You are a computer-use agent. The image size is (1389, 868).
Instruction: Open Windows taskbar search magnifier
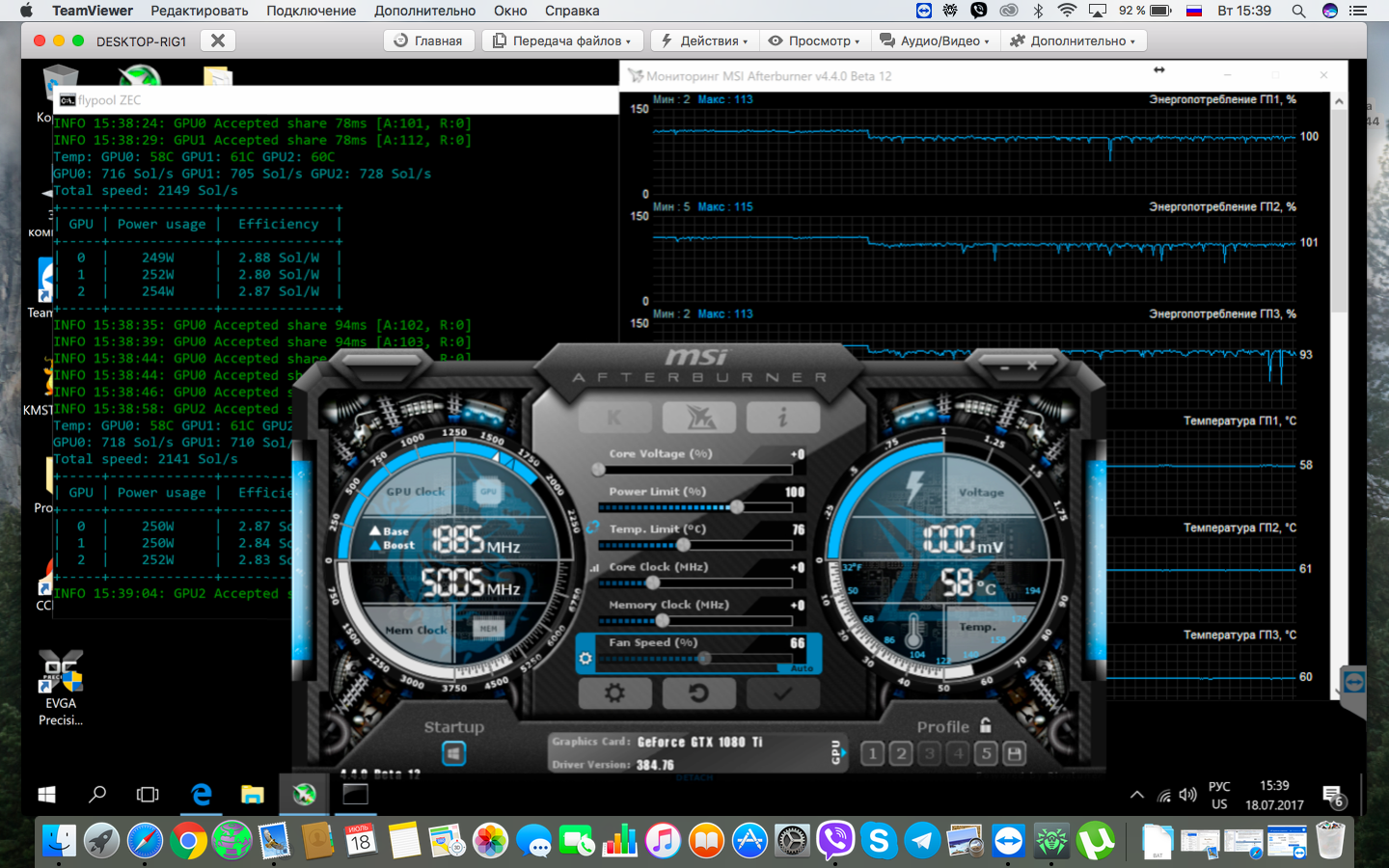tap(97, 795)
